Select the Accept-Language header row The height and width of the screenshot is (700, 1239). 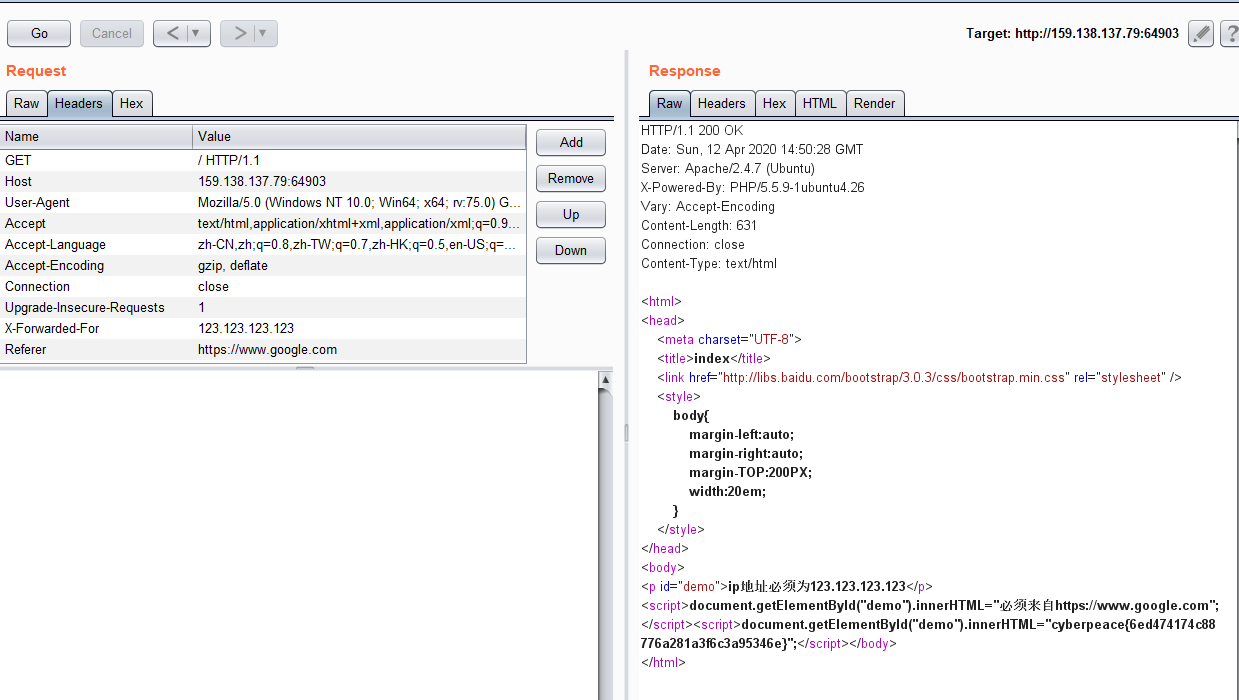(263, 244)
